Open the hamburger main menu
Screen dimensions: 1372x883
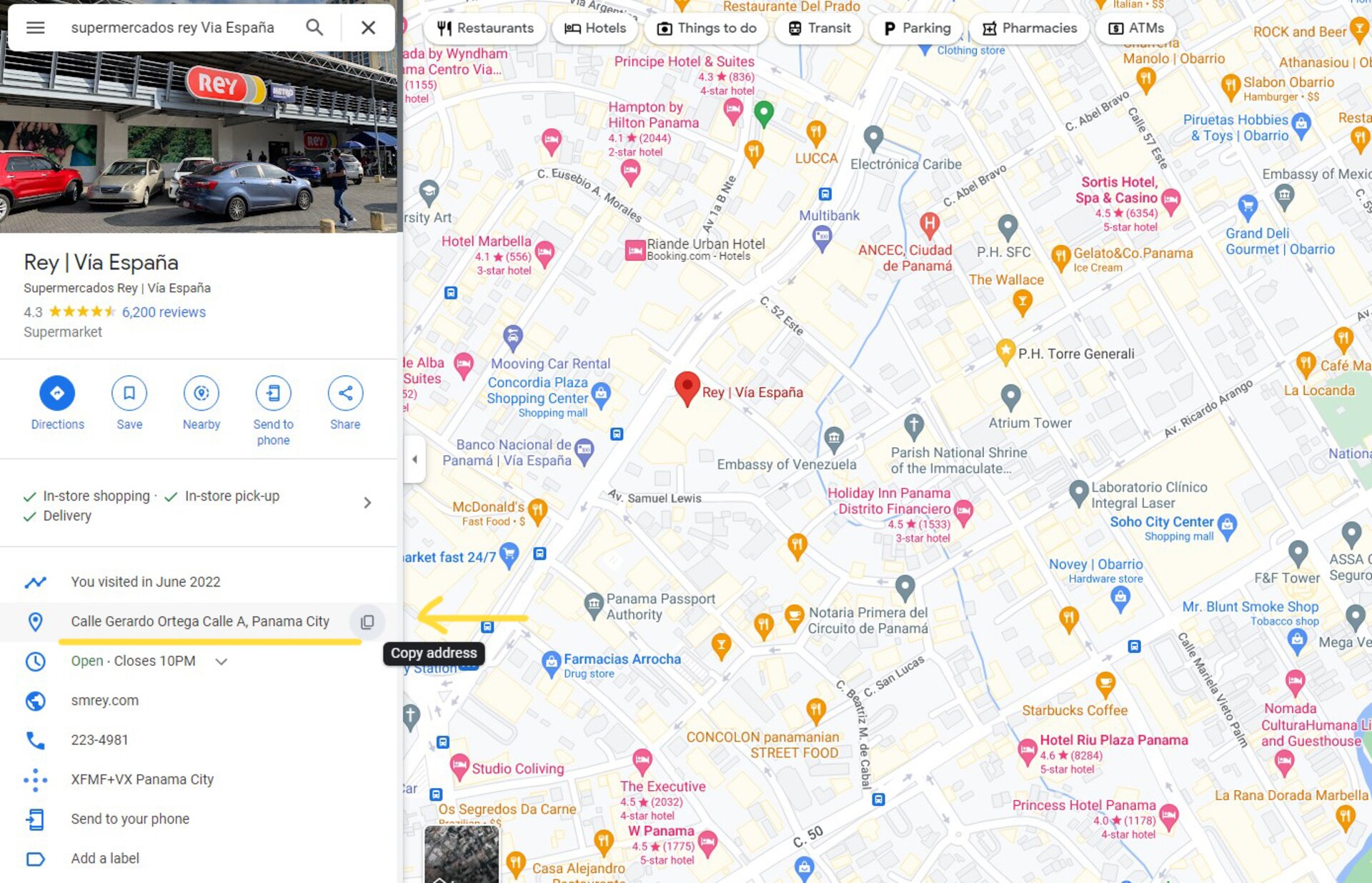pyautogui.click(x=35, y=28)
